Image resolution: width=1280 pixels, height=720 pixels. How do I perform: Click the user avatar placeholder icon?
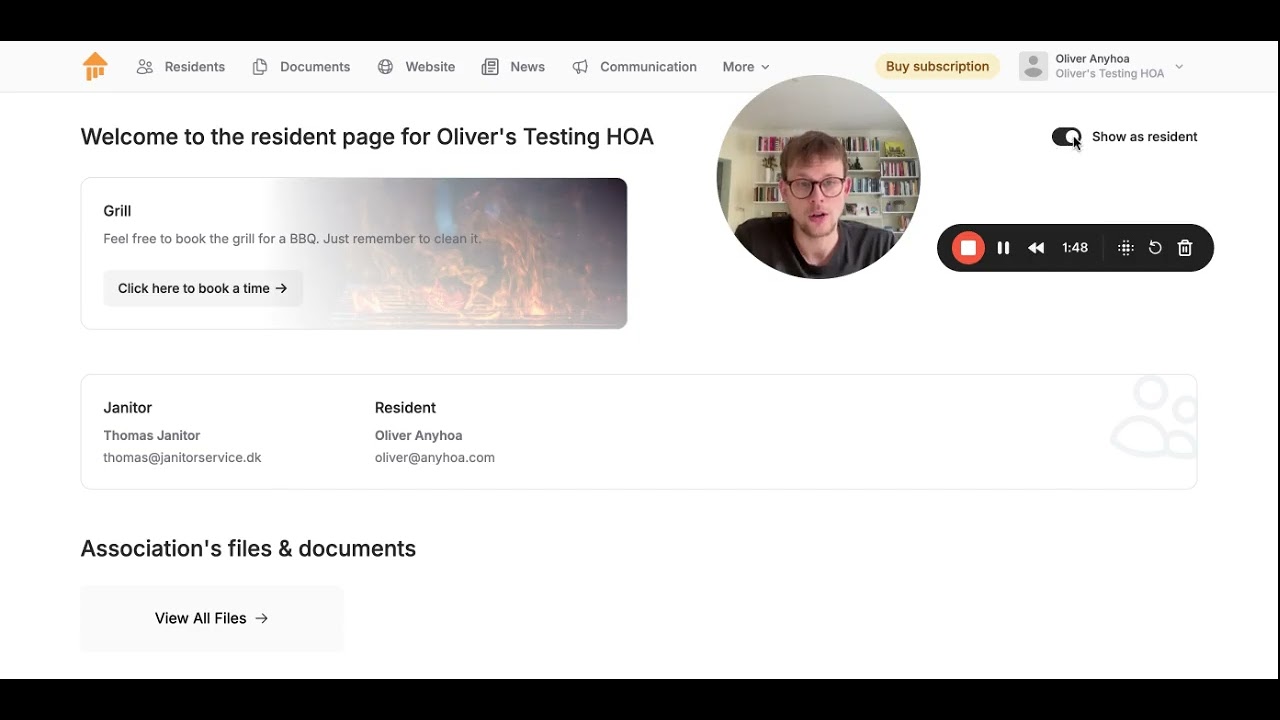tap(1033, 67)
